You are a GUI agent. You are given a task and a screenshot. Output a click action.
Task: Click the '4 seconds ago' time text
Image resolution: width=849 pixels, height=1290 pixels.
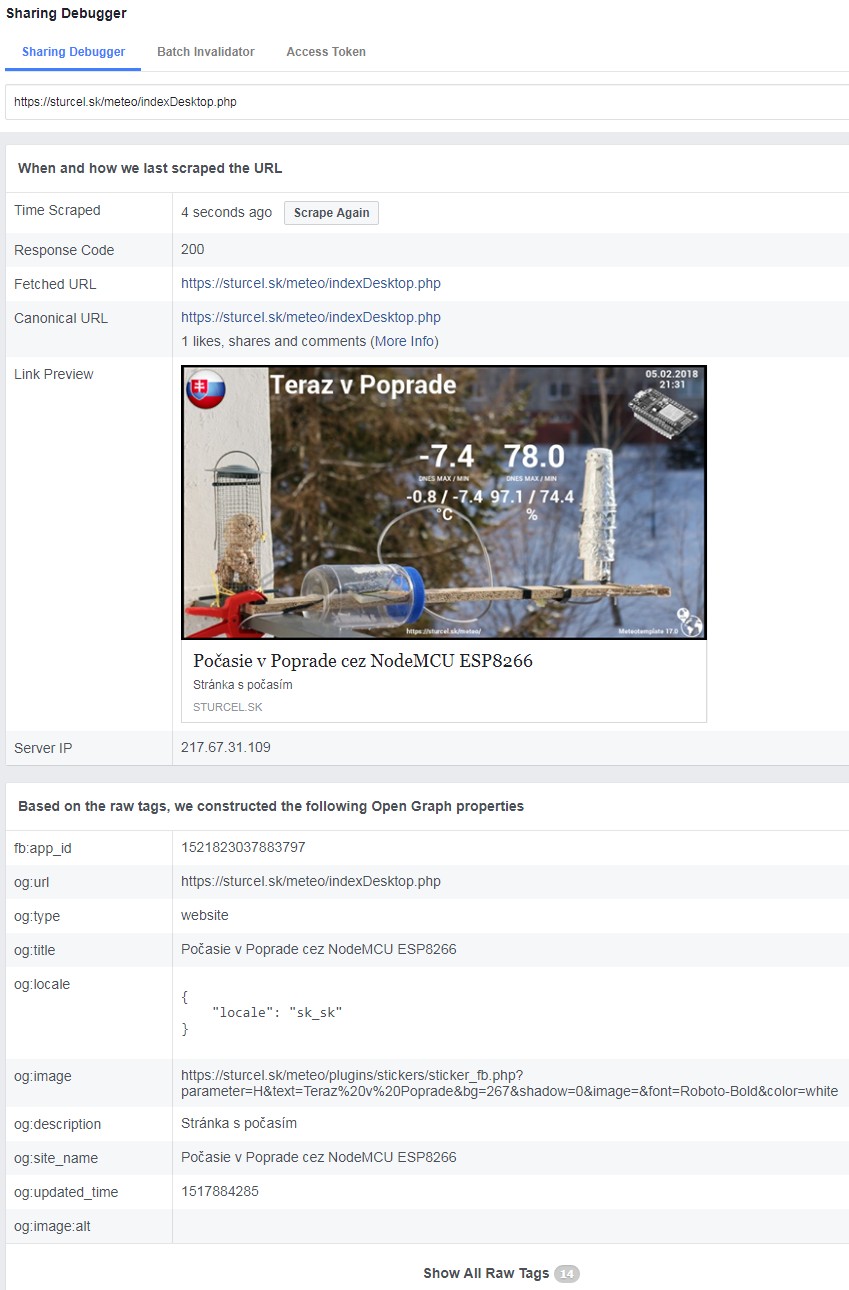[x=226, y=213]
